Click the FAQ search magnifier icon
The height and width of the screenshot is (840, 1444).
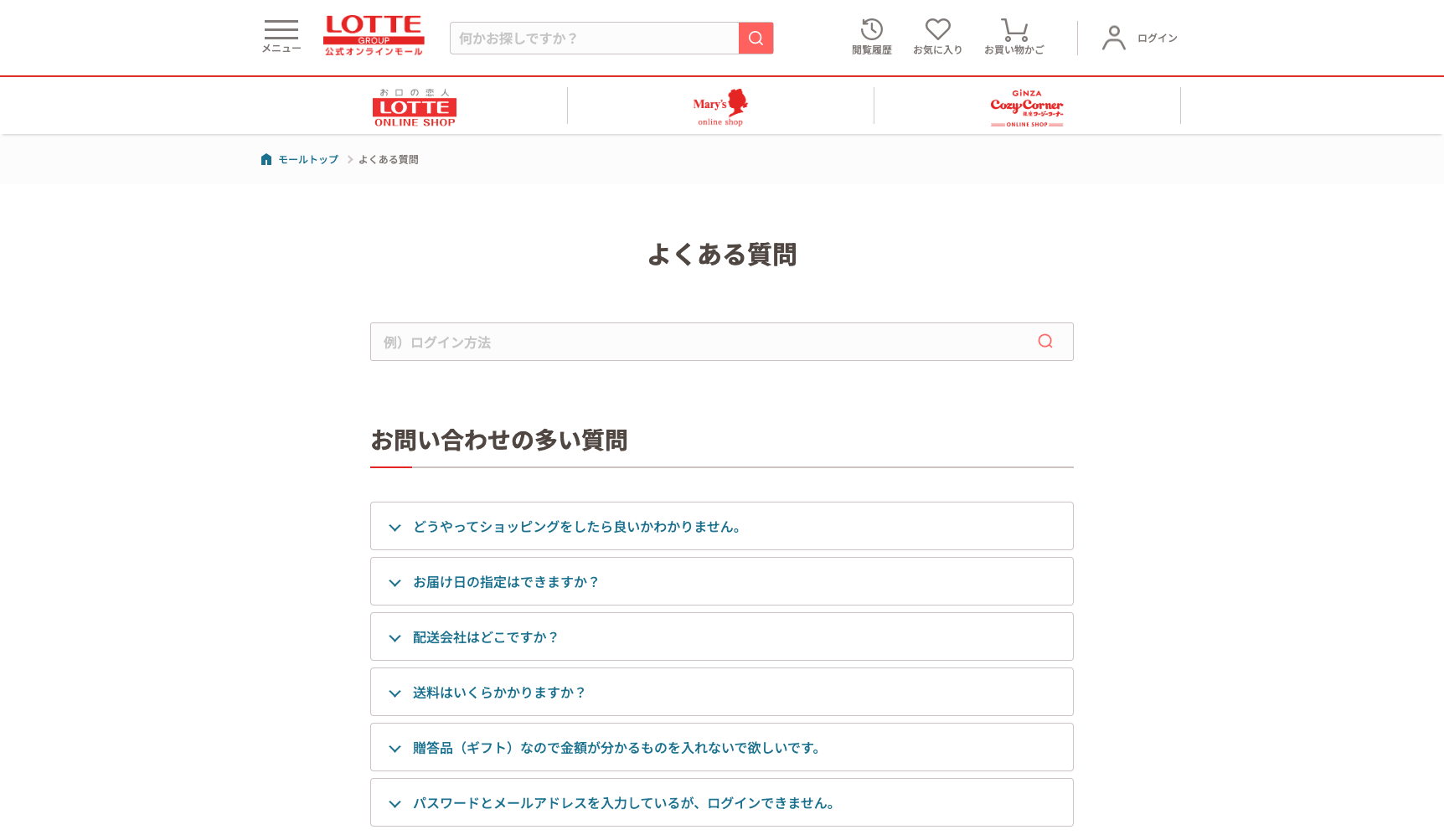(x=1044, y=342)
